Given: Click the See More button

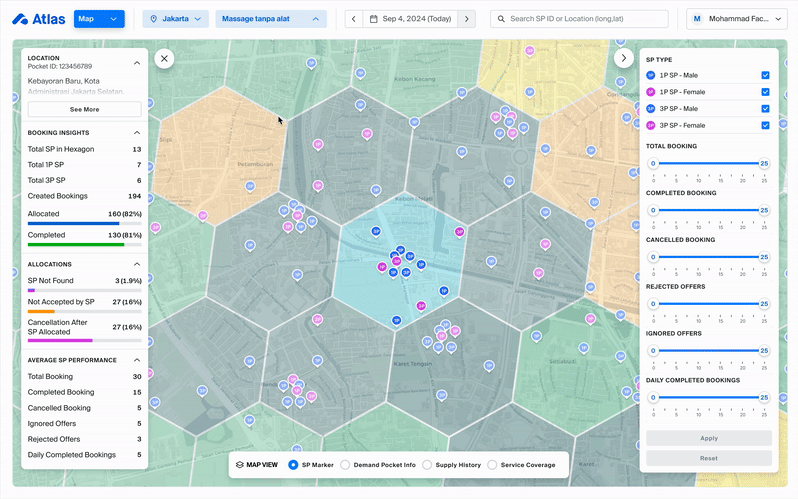Looking at the screenshot, I should [x=84, y=109].
